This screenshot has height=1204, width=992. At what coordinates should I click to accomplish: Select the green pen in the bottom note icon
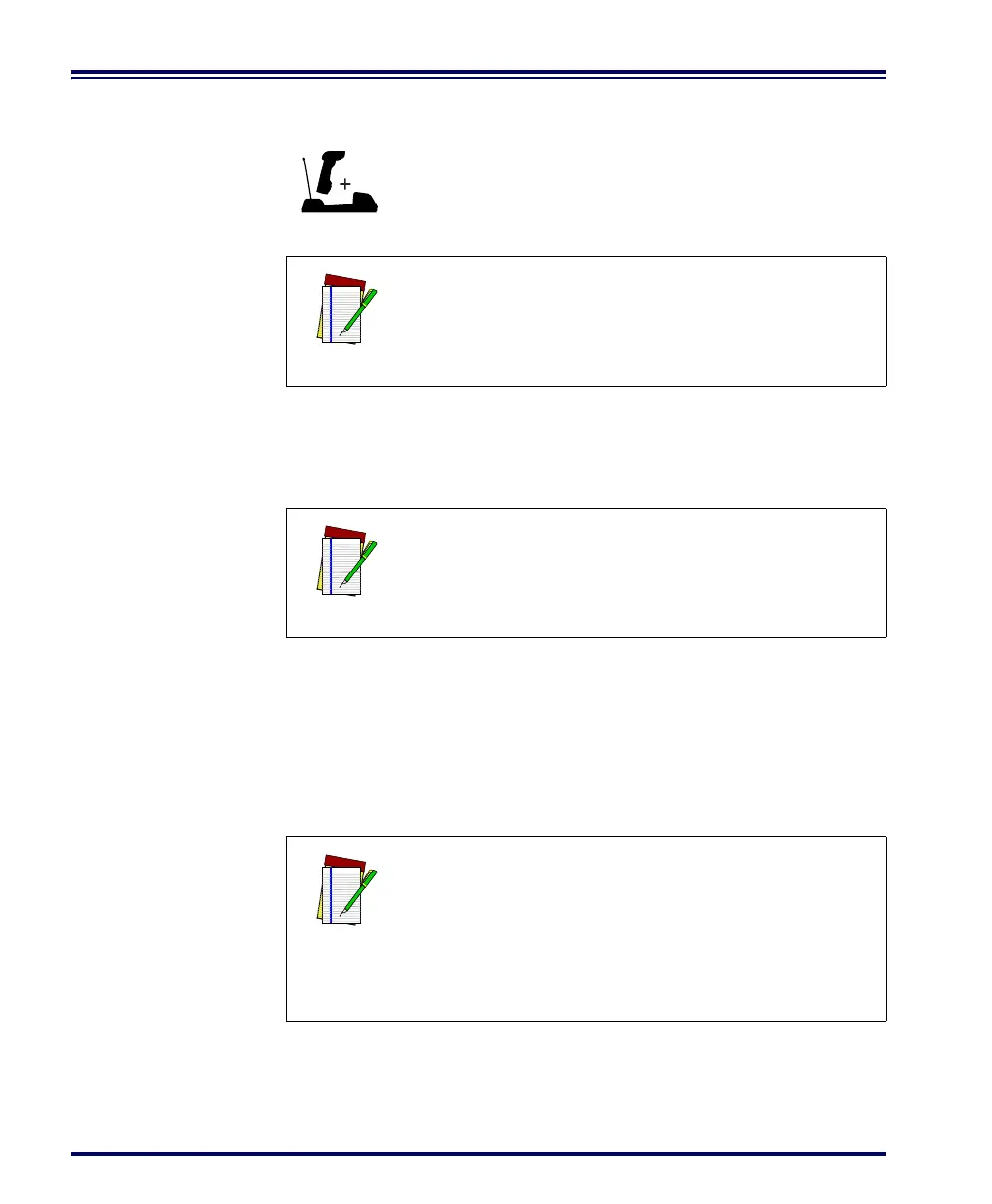359,893
